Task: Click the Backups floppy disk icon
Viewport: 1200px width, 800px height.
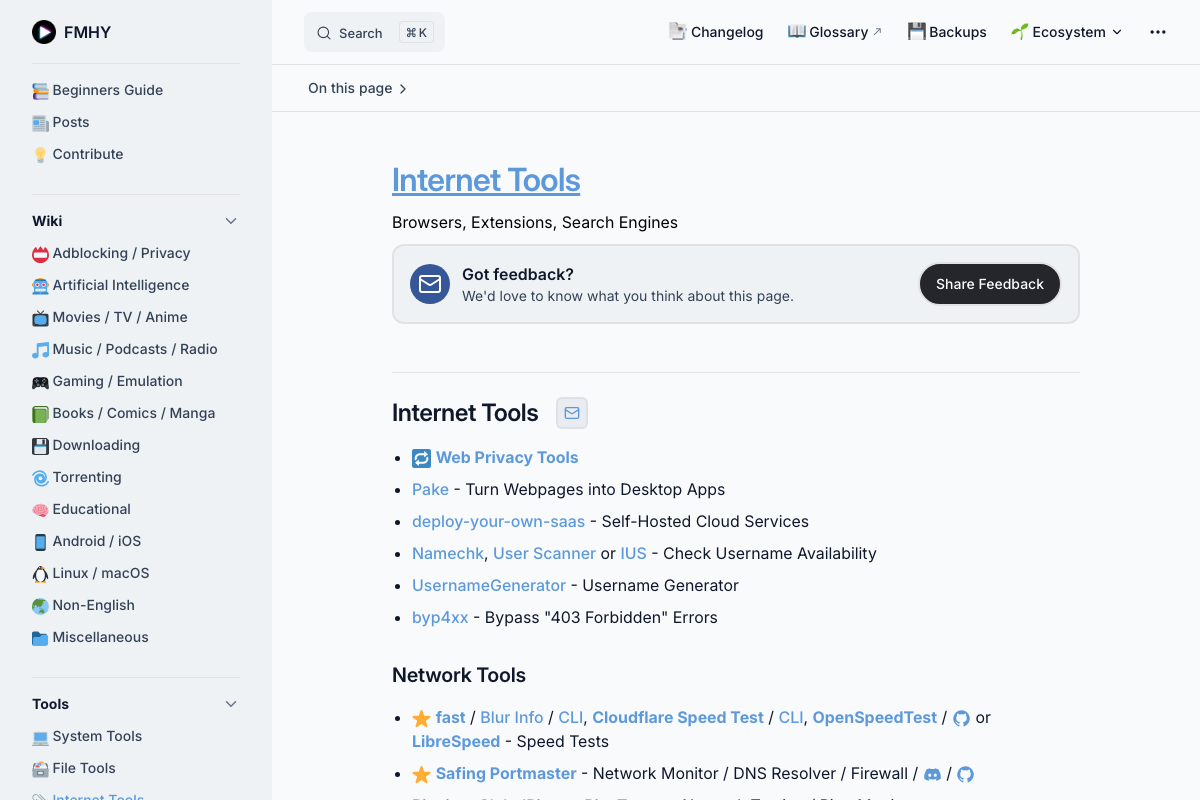Action: (917, 31)
